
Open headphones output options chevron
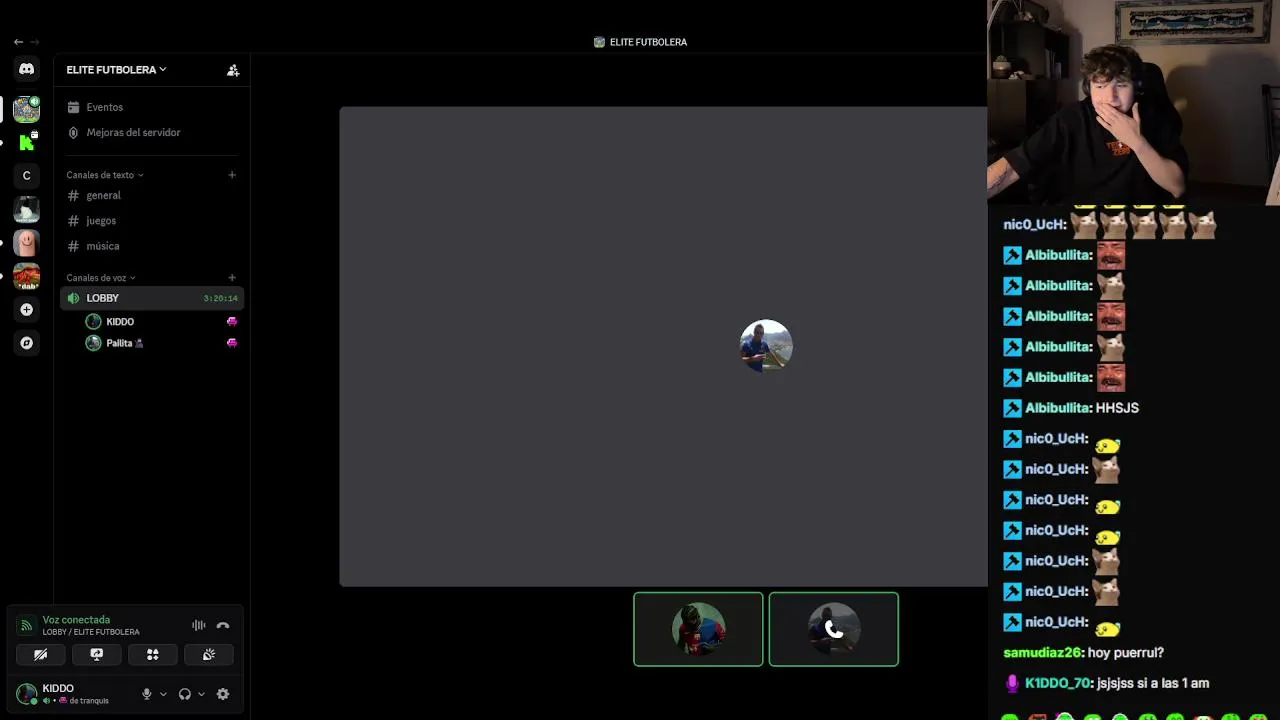click(x=201, y=694)
